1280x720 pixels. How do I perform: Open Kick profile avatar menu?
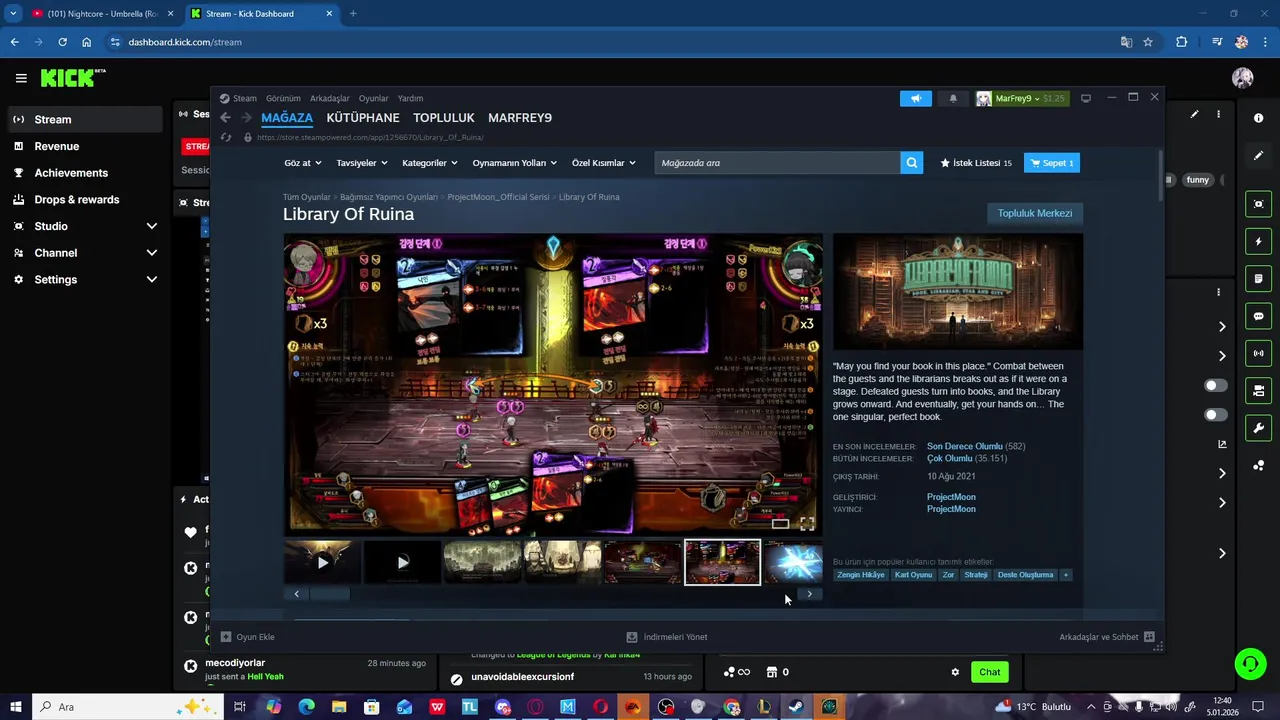point(1243,78)
